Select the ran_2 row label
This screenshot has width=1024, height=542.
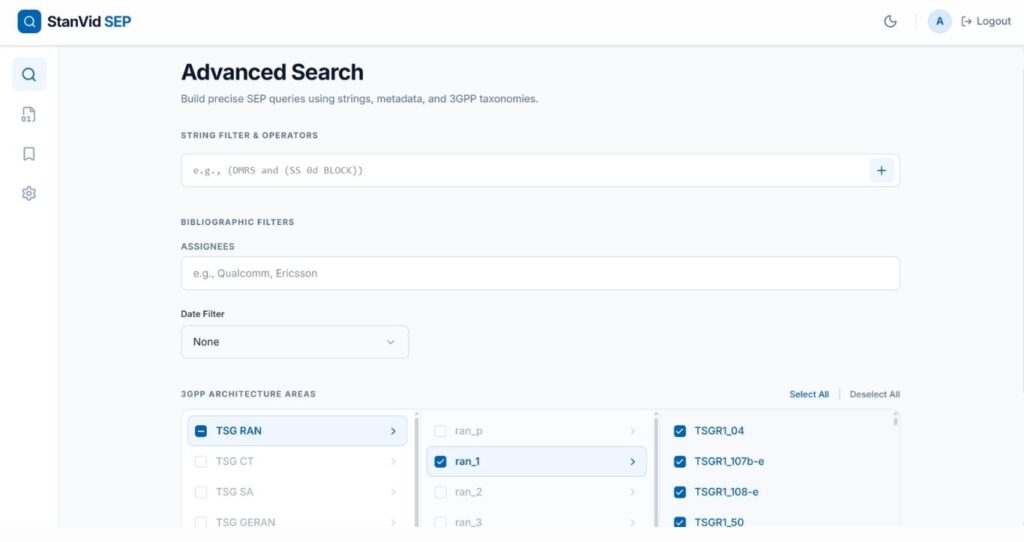[468, 492]
